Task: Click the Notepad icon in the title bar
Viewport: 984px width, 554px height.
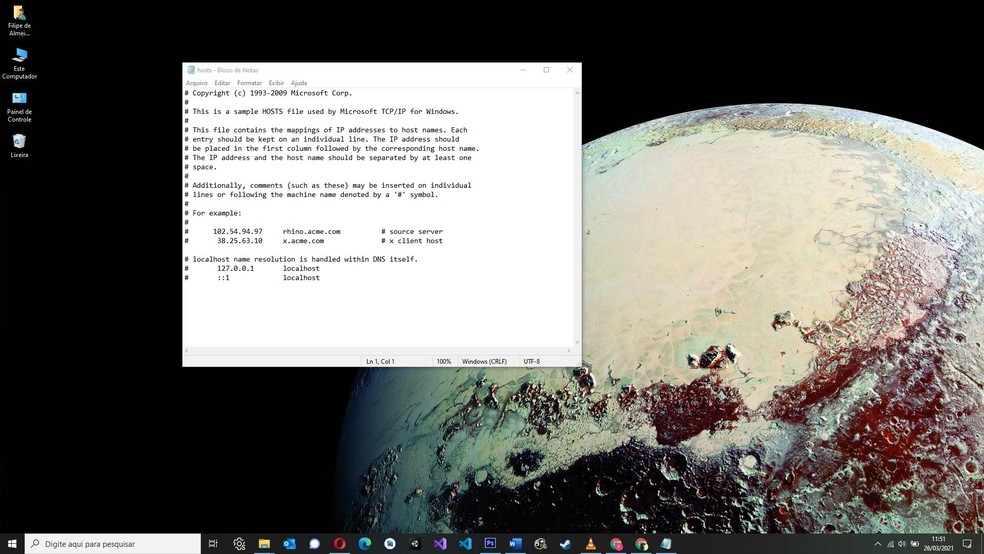Action: pos(191,70)
